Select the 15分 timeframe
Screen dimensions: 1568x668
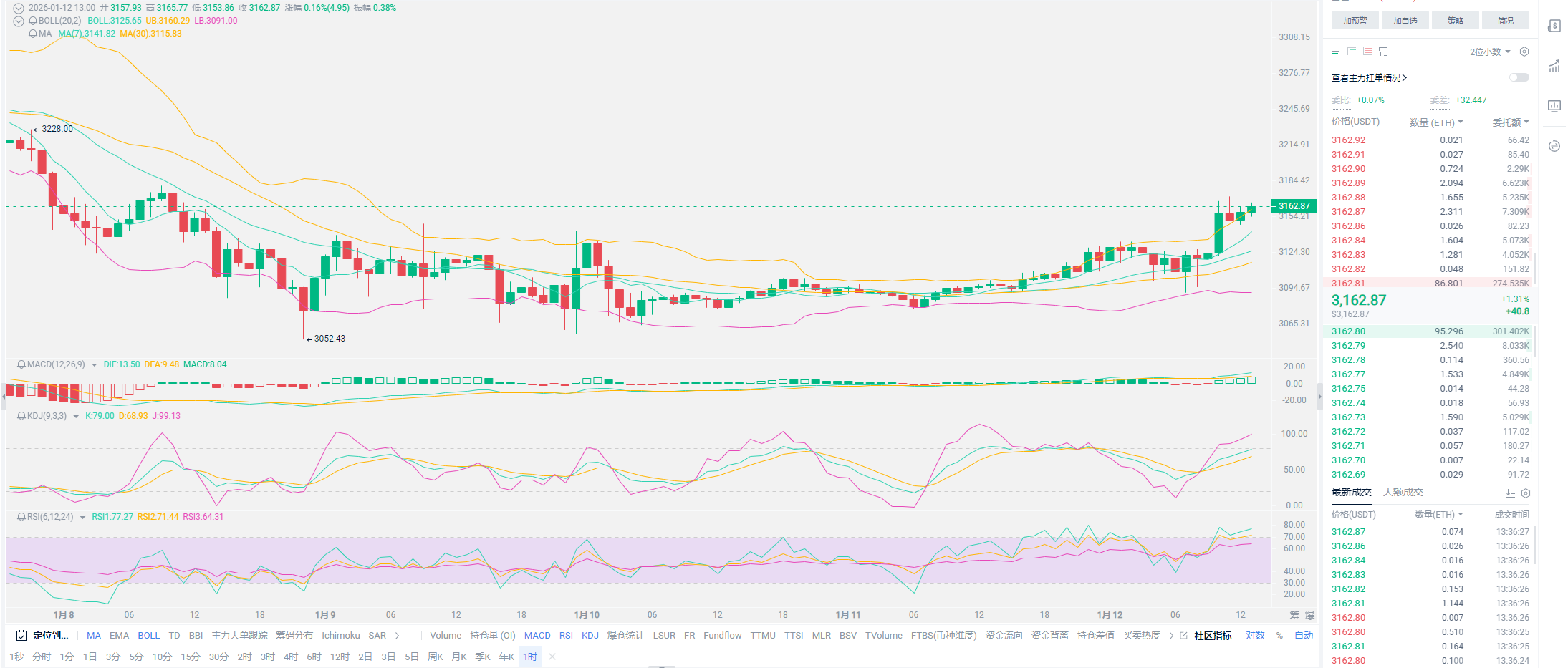click(190, 657)
